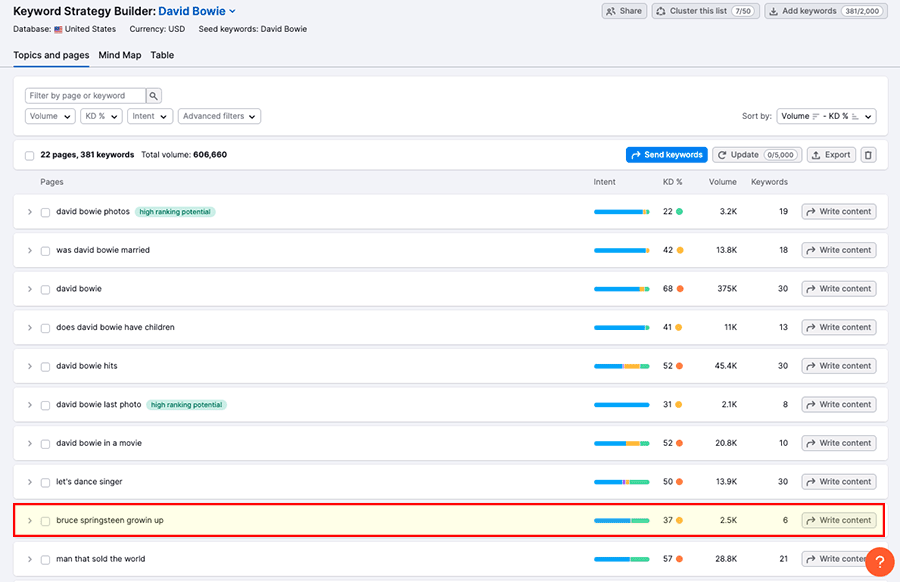
Task: Click the KD % column header
Action: click(x=672, y=182)
